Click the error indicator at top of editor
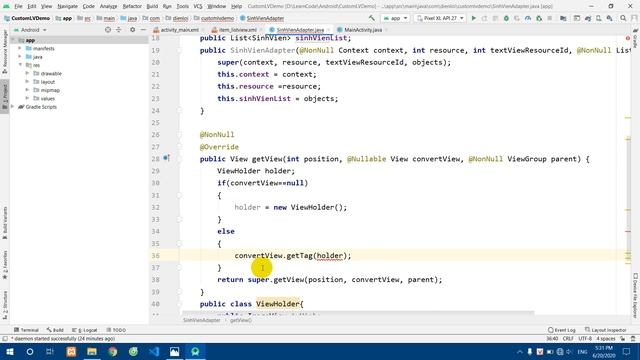The image size is (640, 360). (x=628, y=38)
